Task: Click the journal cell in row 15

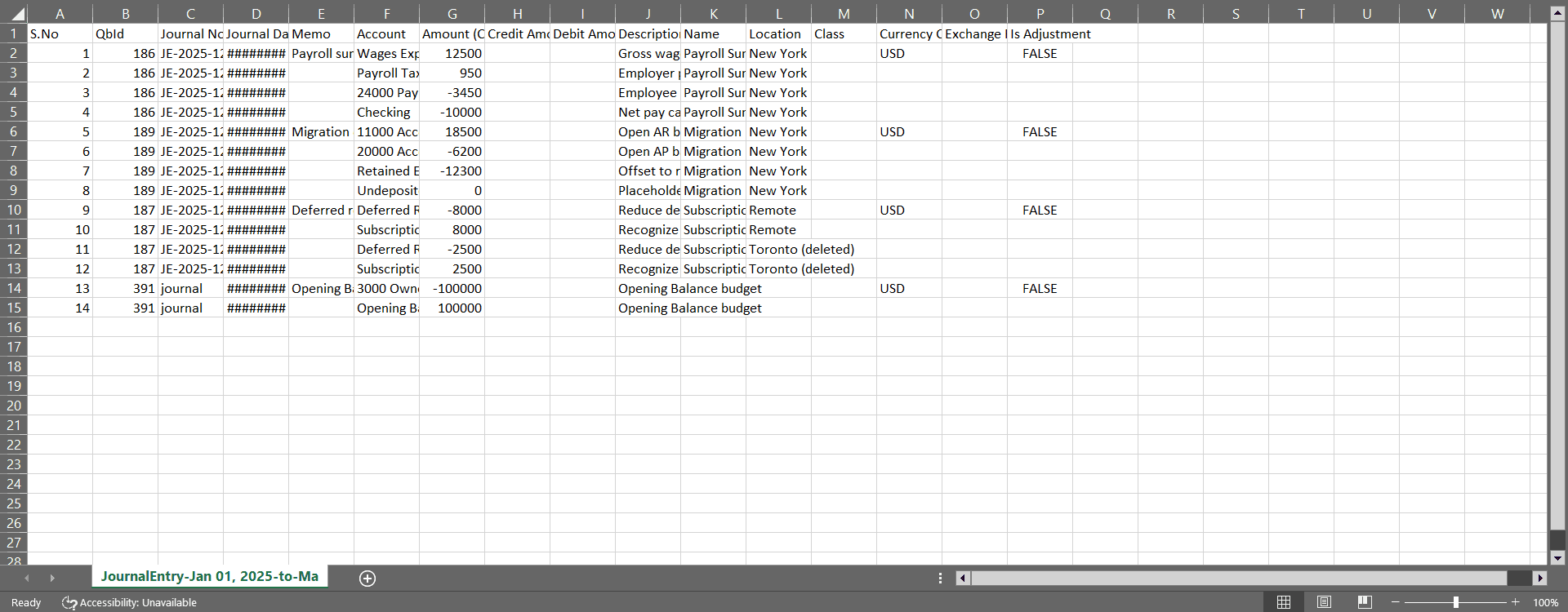Action: (190, 308)
